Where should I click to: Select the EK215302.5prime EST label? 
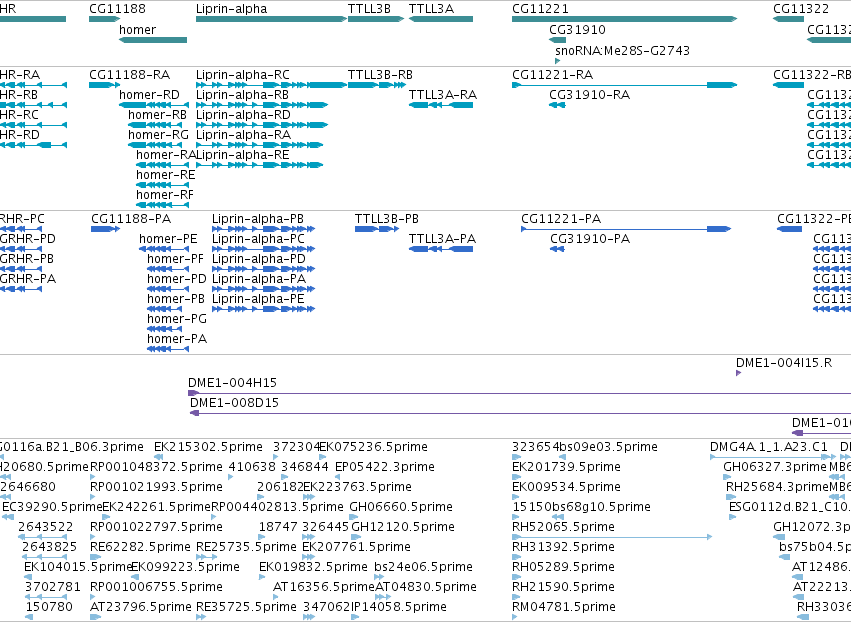click(208, 447)
